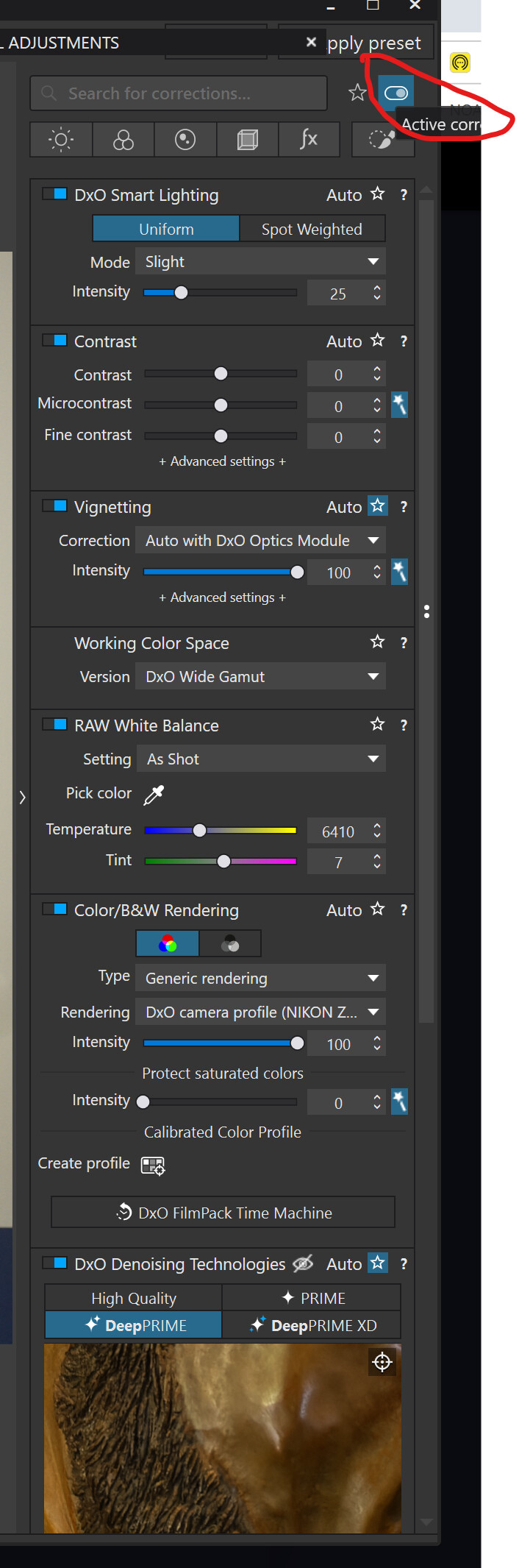The image size is (519, 1568).
Task: Open the Smart Lighting Mode dropdown
Action: 261,262
